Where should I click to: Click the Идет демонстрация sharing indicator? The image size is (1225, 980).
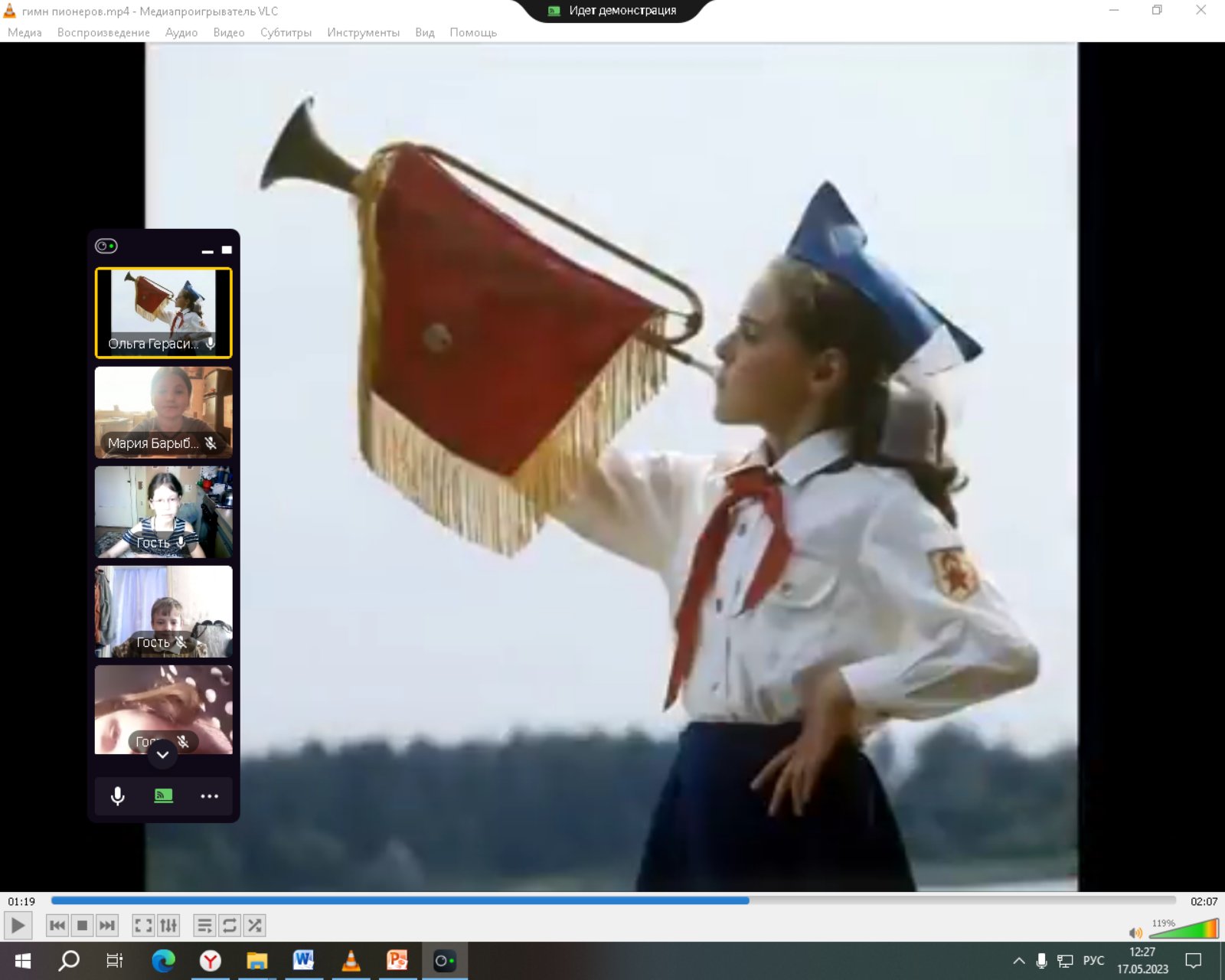coord(612,11)
